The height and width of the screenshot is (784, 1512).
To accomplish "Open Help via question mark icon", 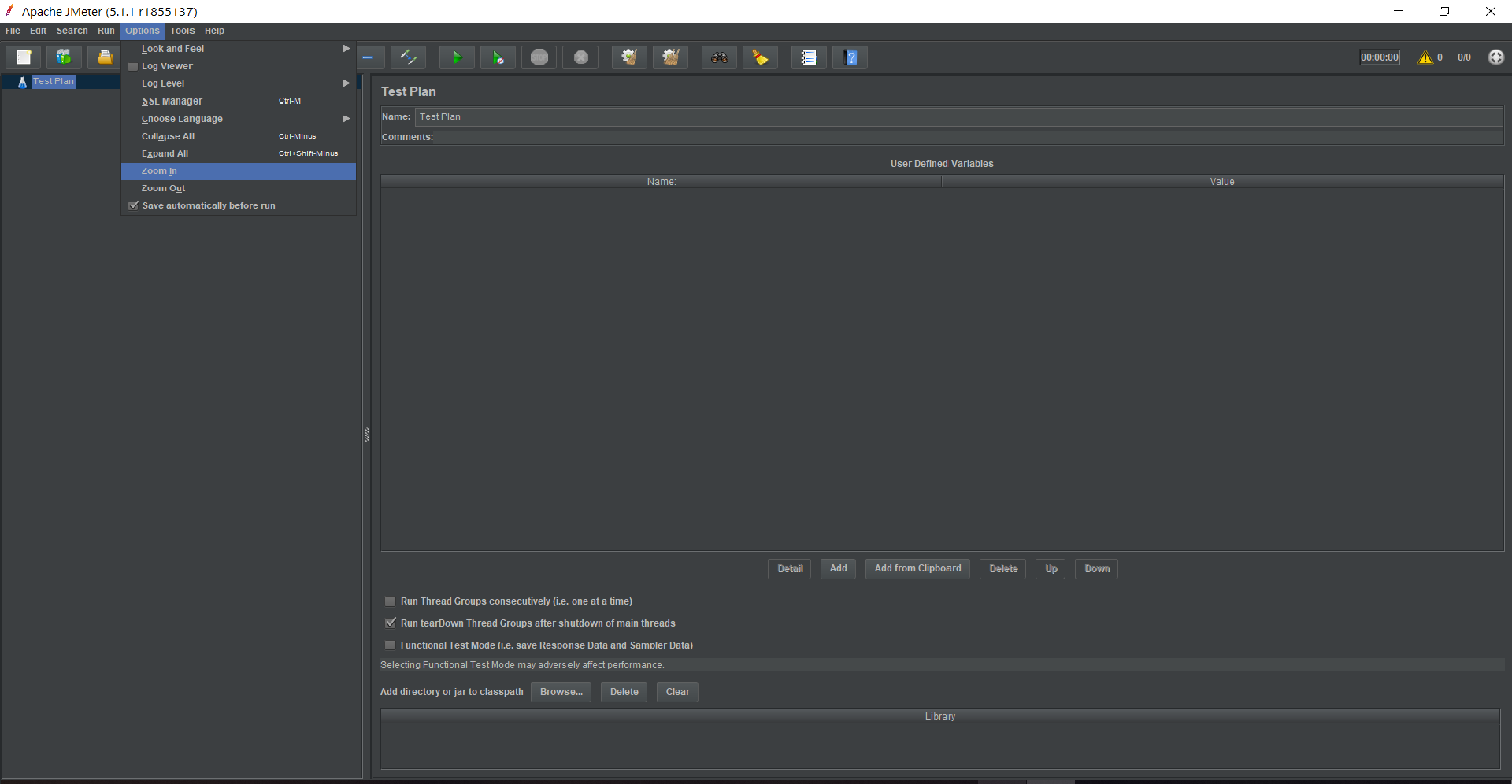I will pos(850,57).
